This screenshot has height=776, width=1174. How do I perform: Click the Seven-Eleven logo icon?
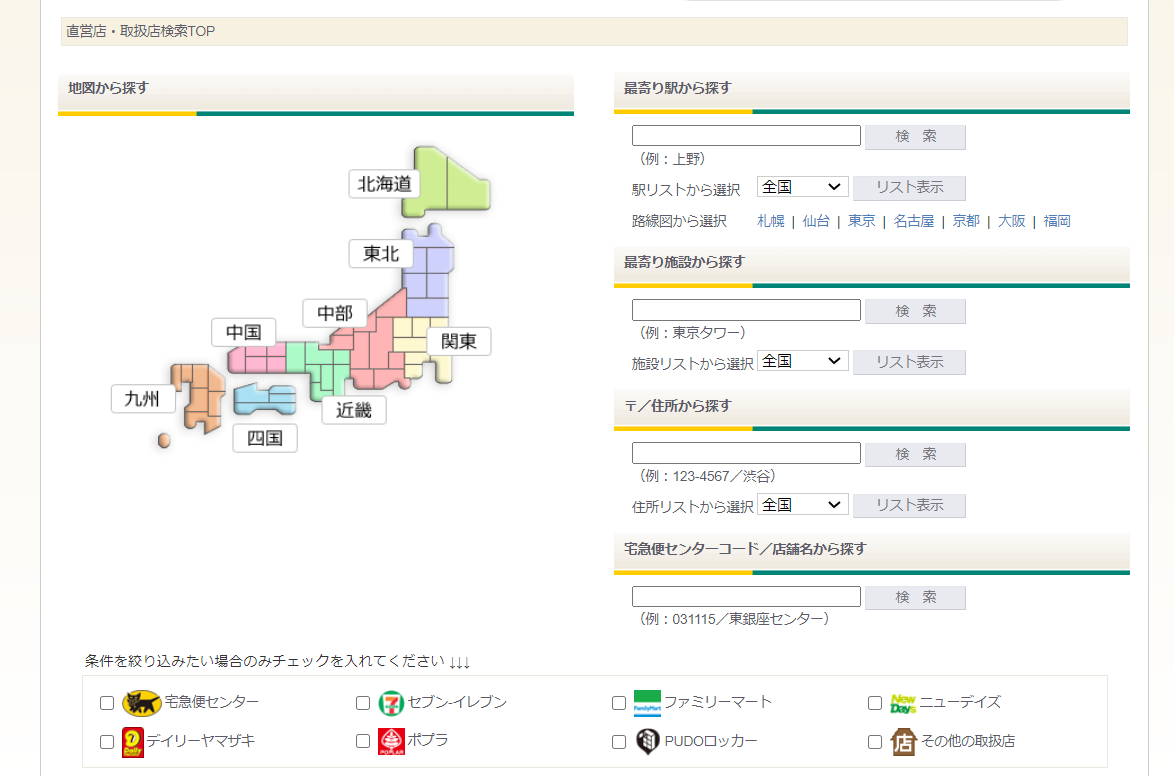pos(391,703)
